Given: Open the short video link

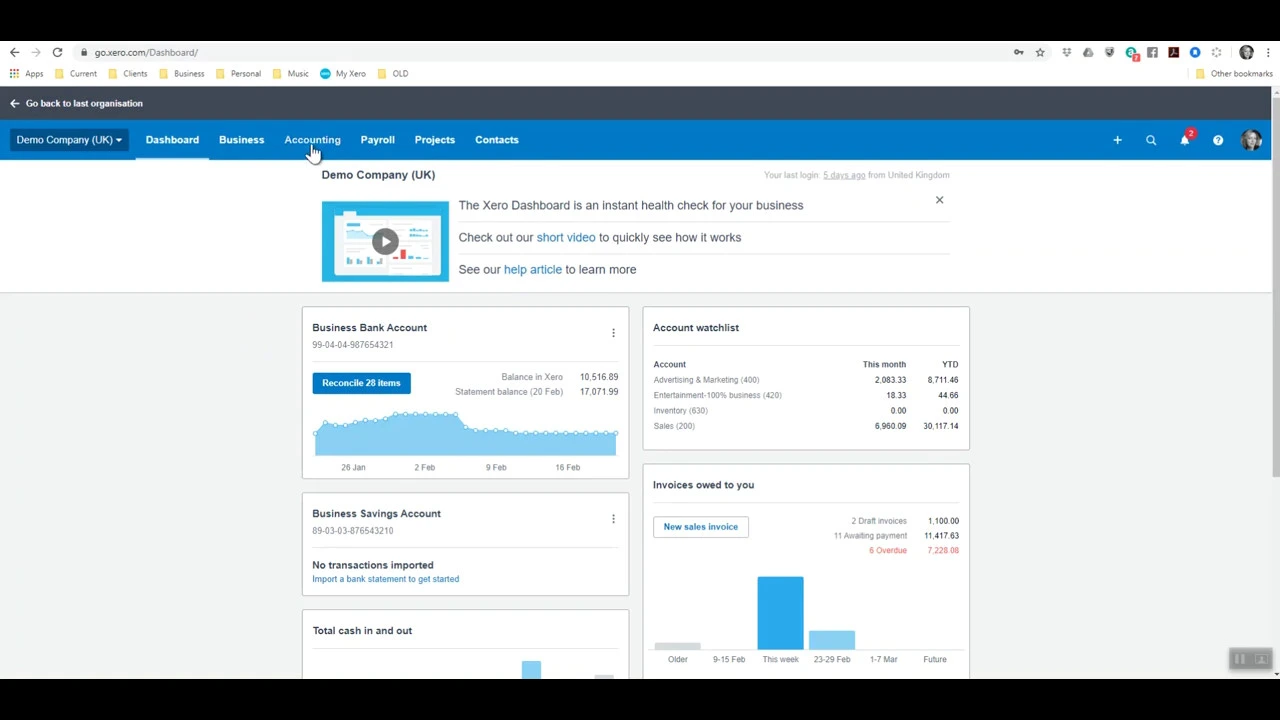Looking at the screenshot, I should click(565, 237).
